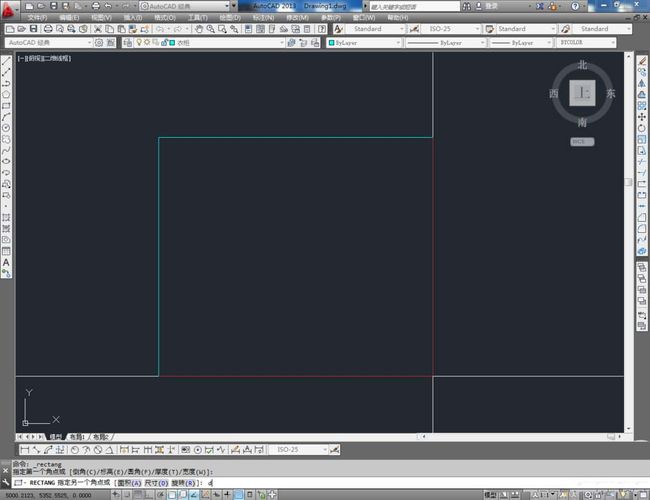Choose 面积(A) option in command line
This screenshot has height=500, width=650.
pyautogui.click(x=129, y=483)
